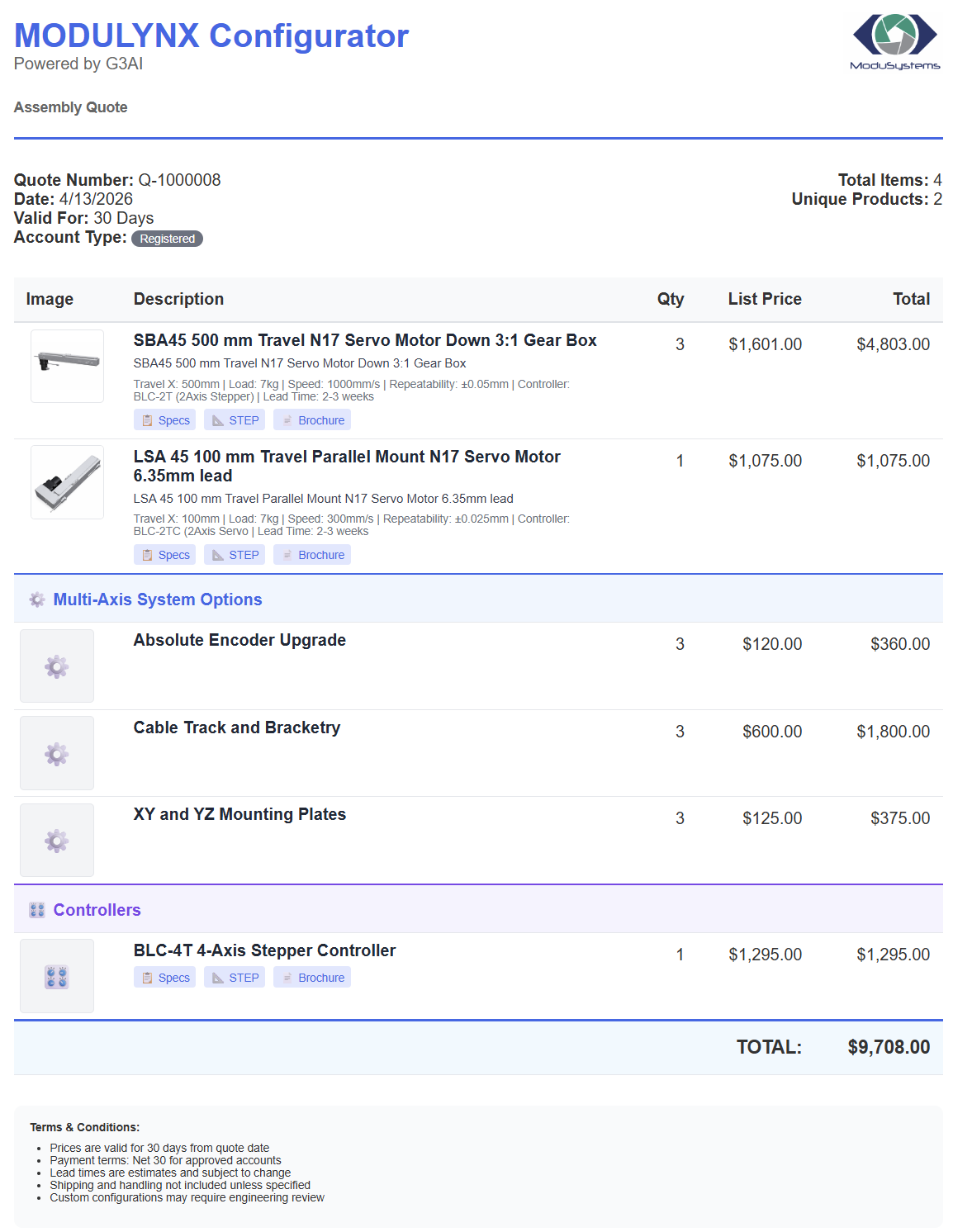Click the LSA 45 product thumbnail image
Image resolution: width=972 pixels, height=1232 pixels.
tap(66, 482)
